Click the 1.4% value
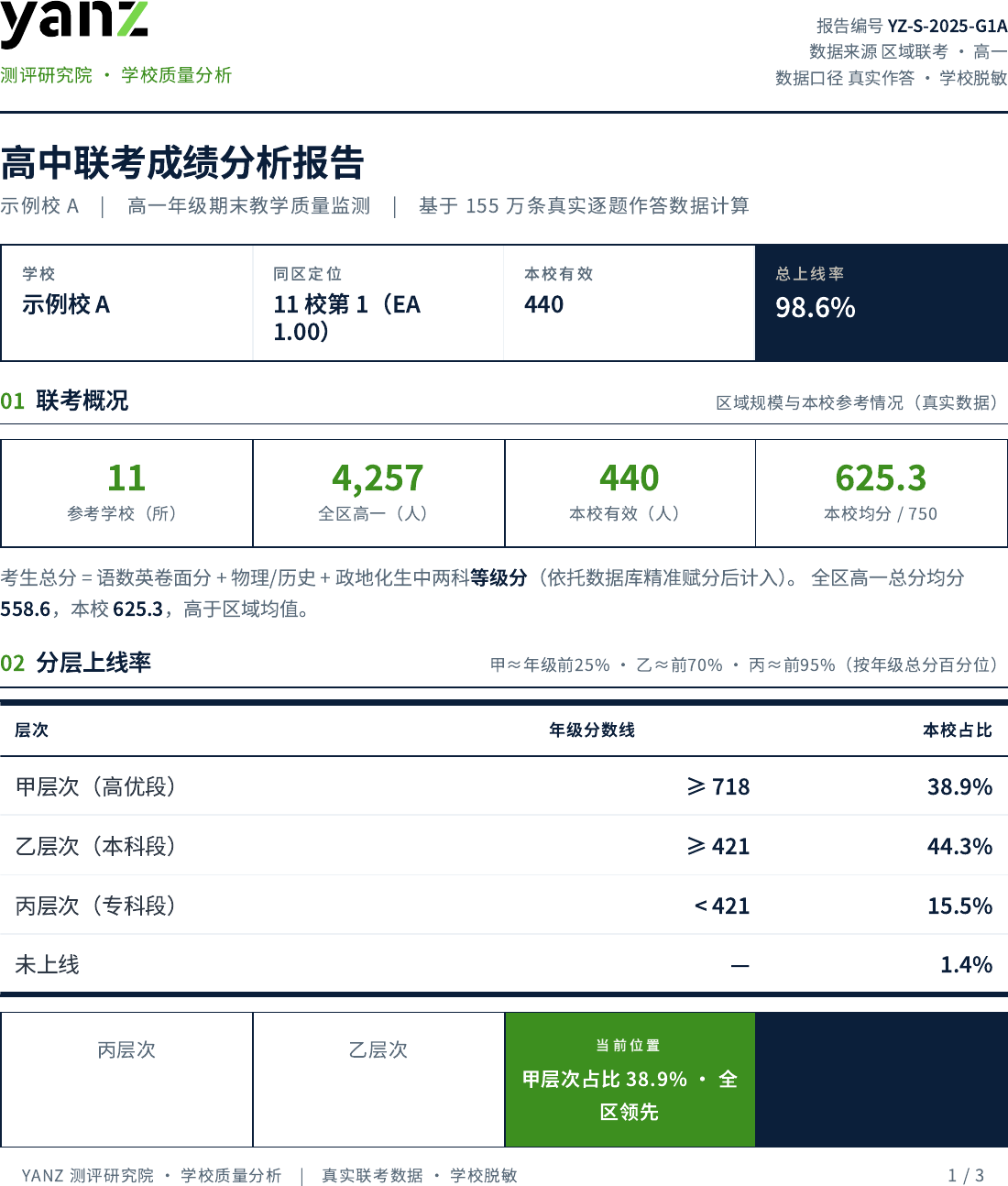This screenshot has width=1008, height=1186. [x=967, y=964]
